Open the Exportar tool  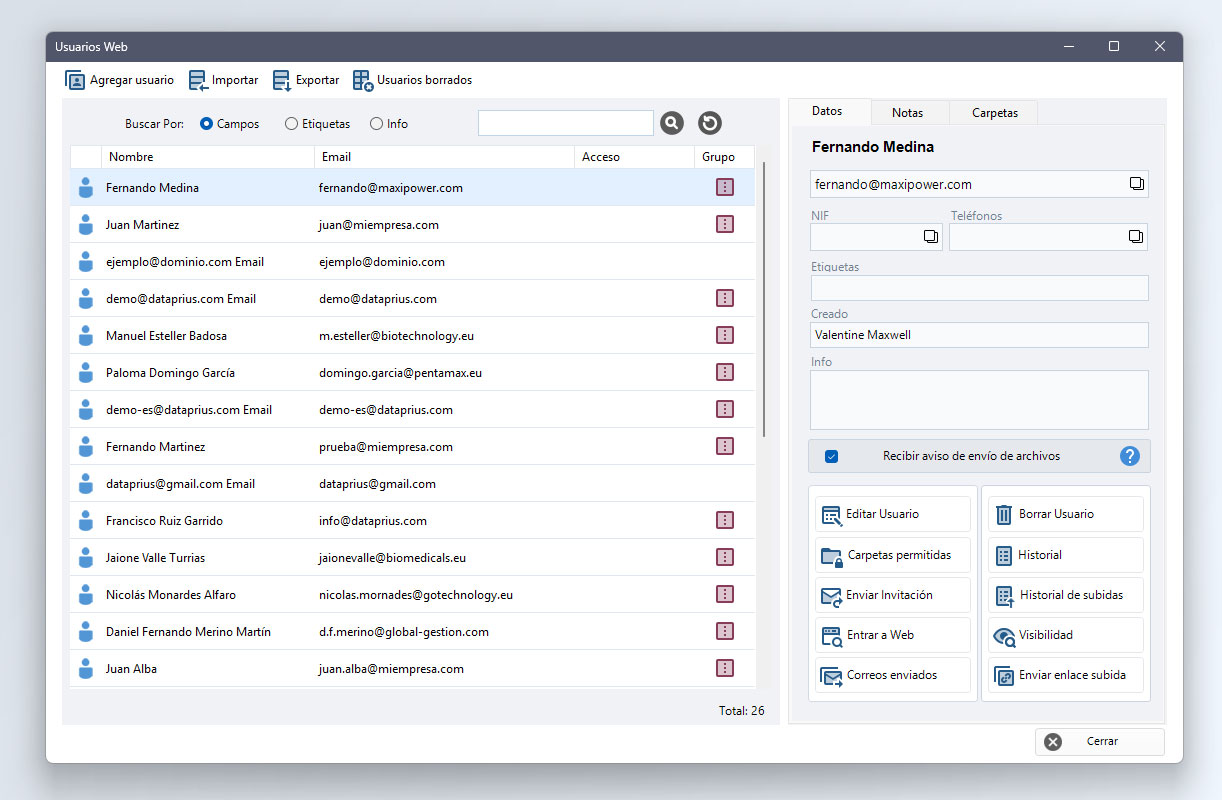306,80
